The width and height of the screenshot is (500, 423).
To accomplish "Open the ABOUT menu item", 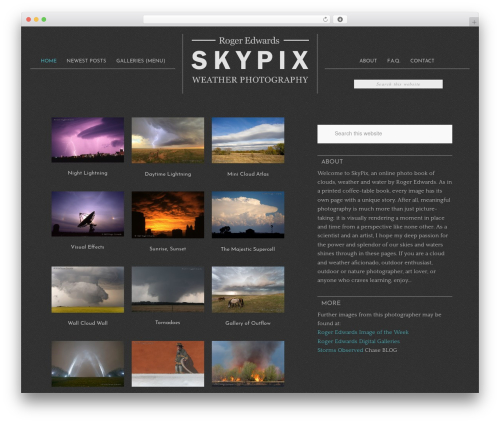I will tap(368, 61).
